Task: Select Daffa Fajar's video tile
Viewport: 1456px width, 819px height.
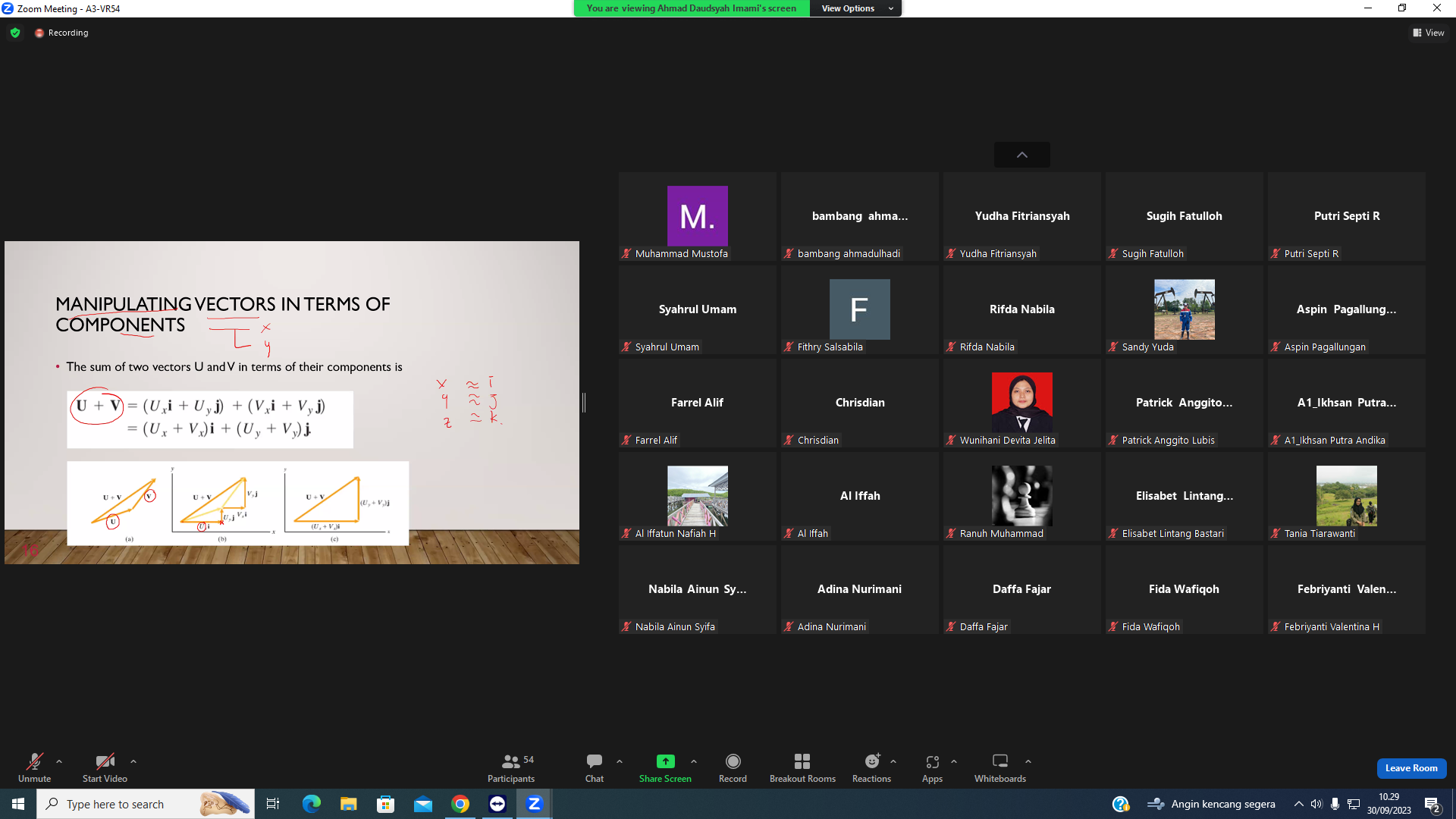Action: point(1022,590)
